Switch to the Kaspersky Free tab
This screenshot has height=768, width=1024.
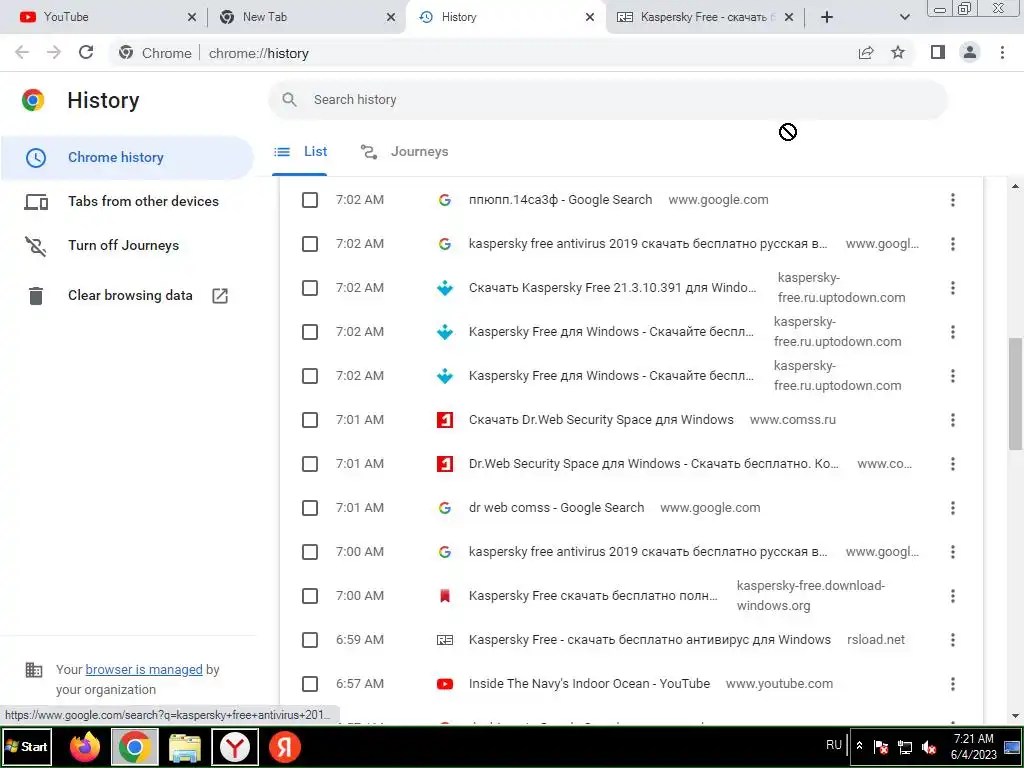(704, 17)
